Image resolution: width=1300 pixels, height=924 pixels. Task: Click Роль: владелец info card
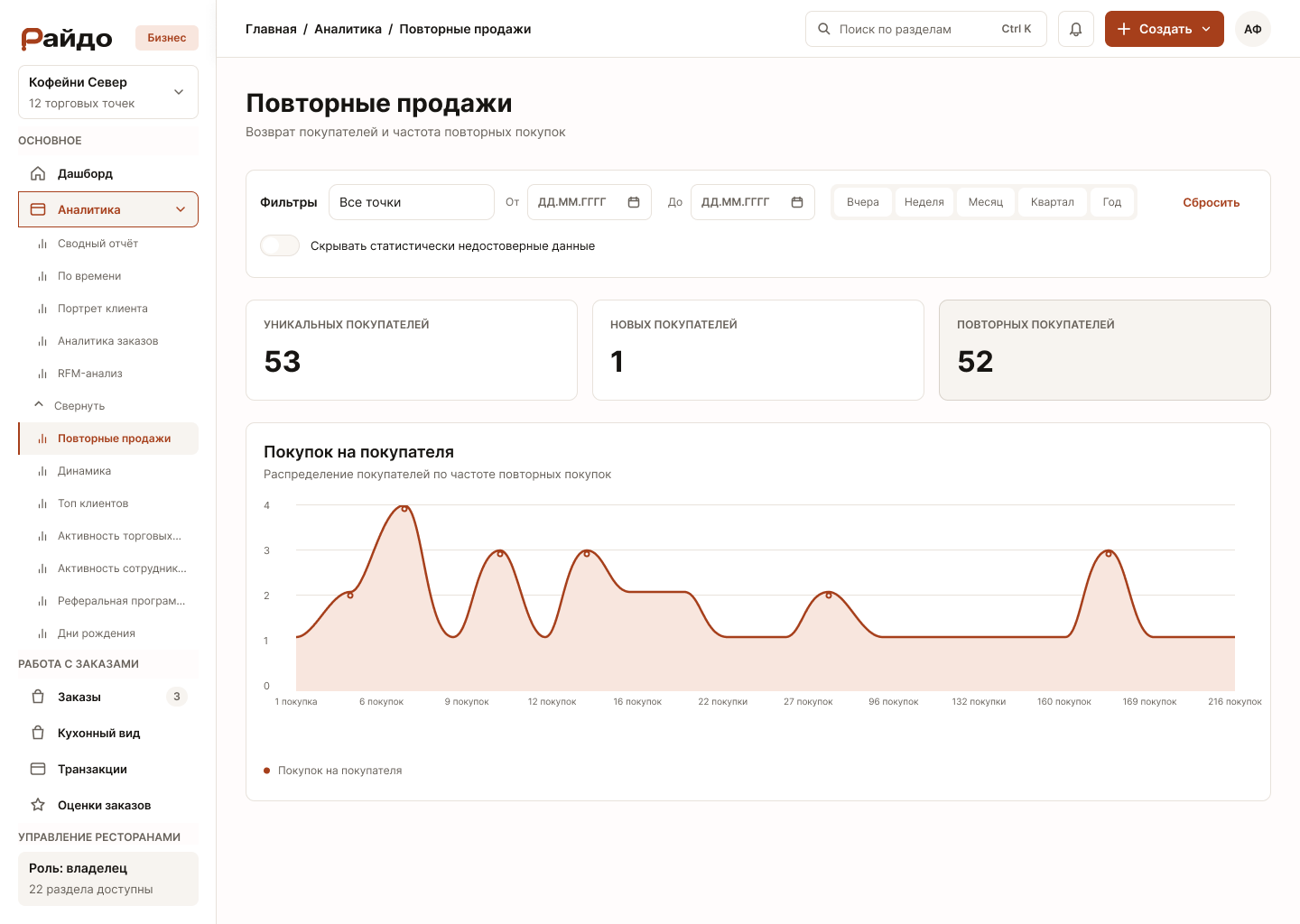click(108, 879)
